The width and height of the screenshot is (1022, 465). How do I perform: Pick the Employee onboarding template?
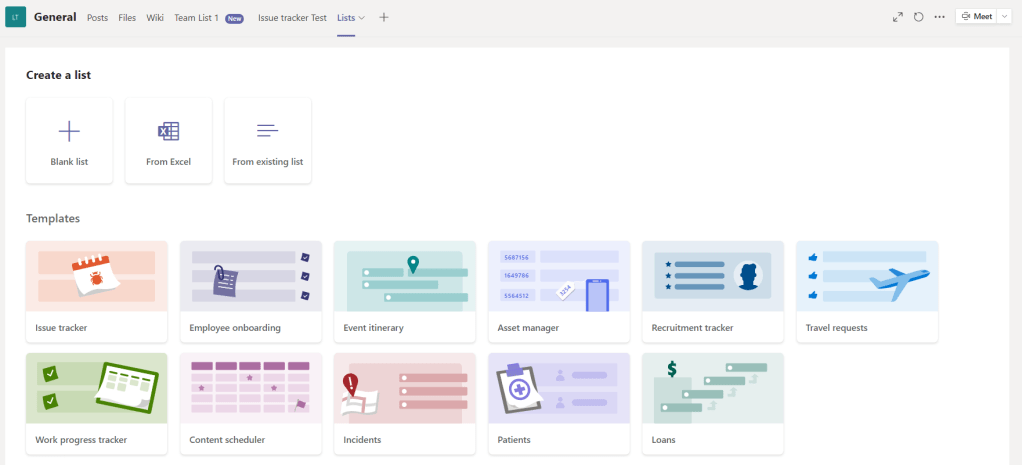pos(251,291)
